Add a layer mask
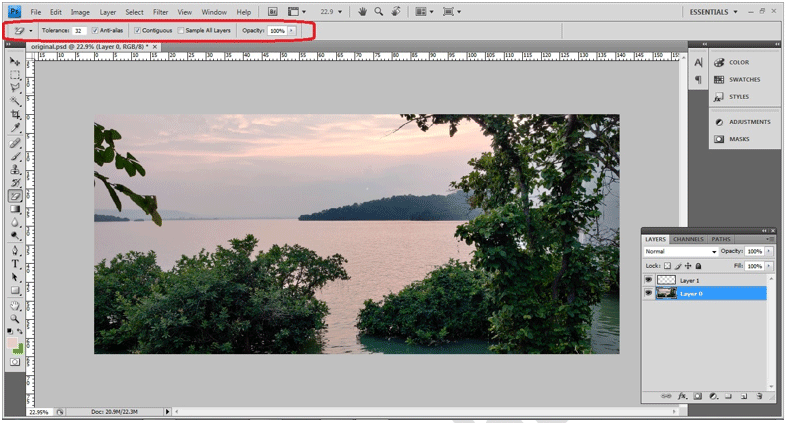The width and height of the screenshot is (786, 423). tap(697, 396)
